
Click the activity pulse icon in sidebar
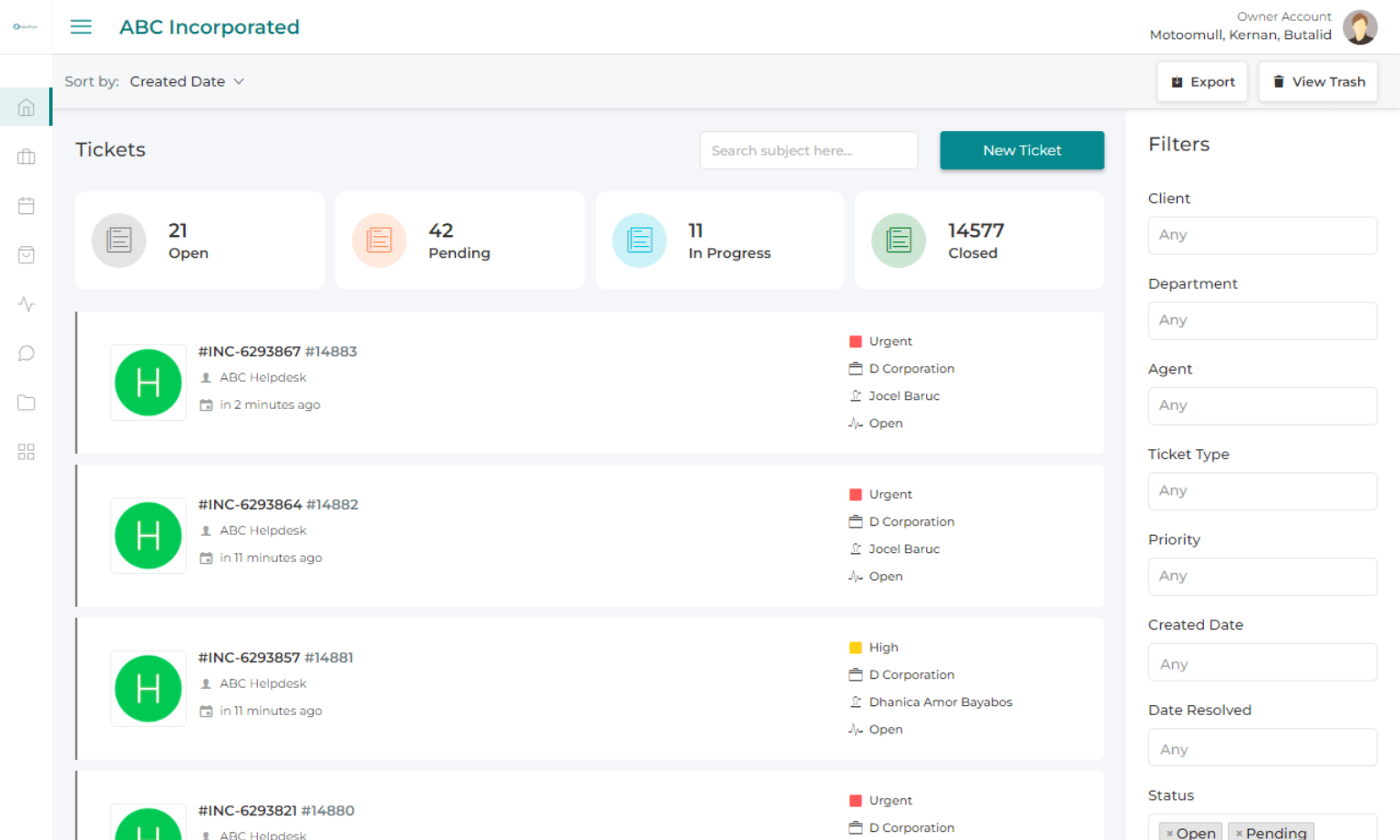click(x=26, y=304)
